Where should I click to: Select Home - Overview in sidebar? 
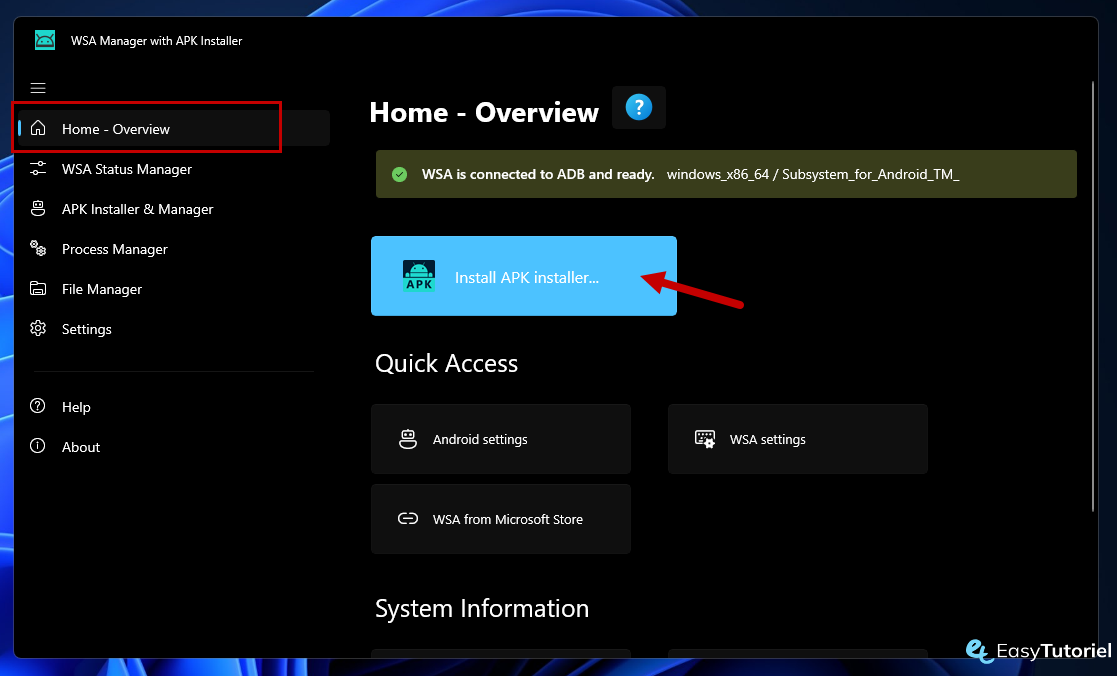[x=174, y=128]
